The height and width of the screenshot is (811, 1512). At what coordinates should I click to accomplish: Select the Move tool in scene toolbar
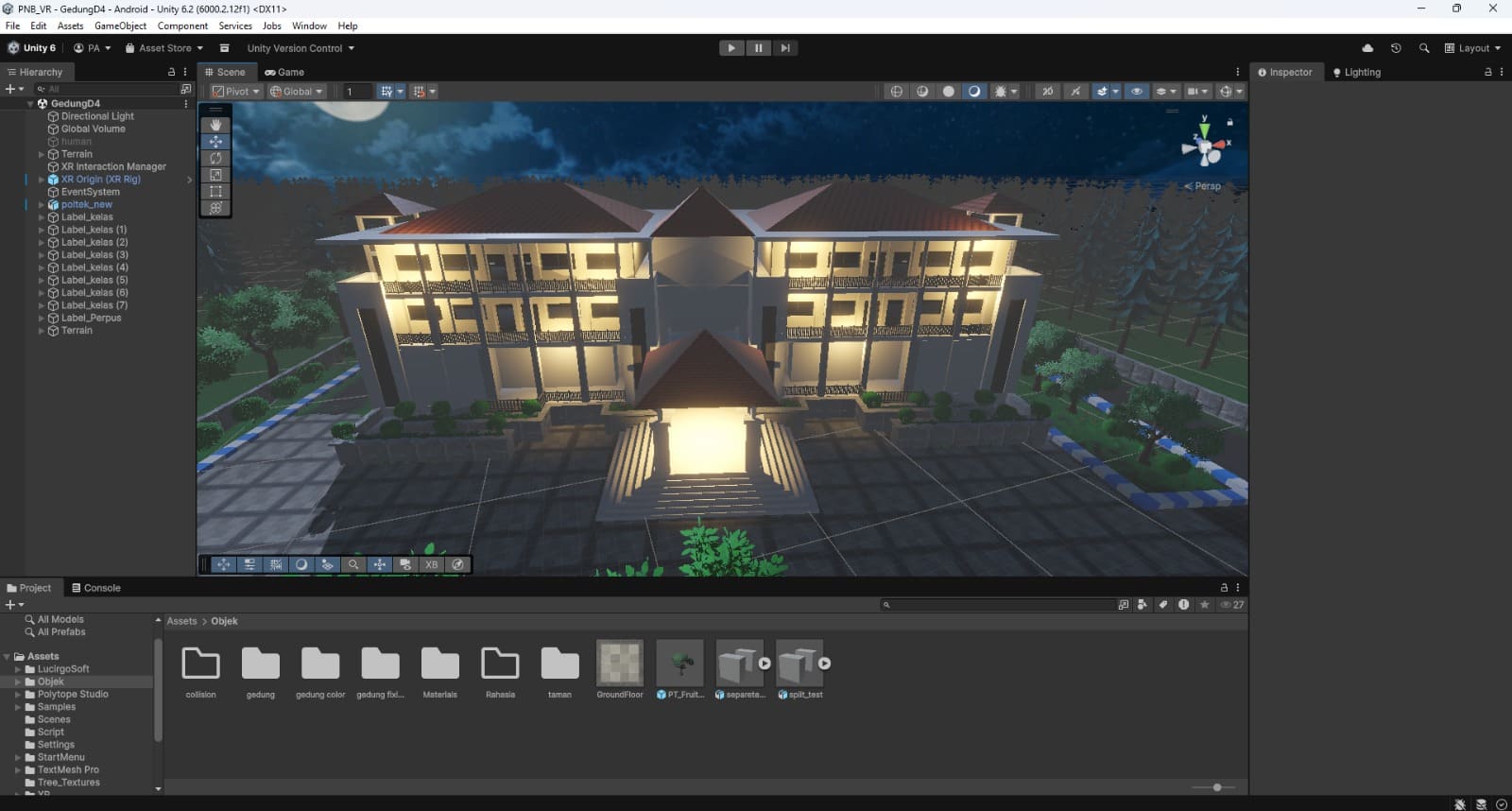215,142
